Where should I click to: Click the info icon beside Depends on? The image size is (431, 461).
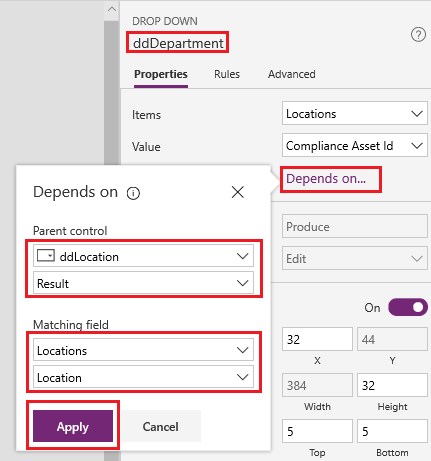(x=133, y=193)
